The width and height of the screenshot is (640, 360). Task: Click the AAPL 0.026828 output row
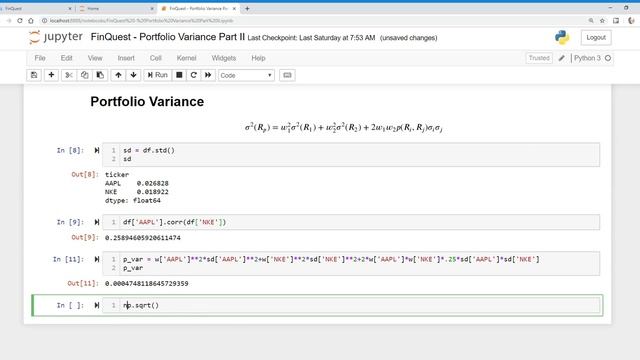pos(137,183)
